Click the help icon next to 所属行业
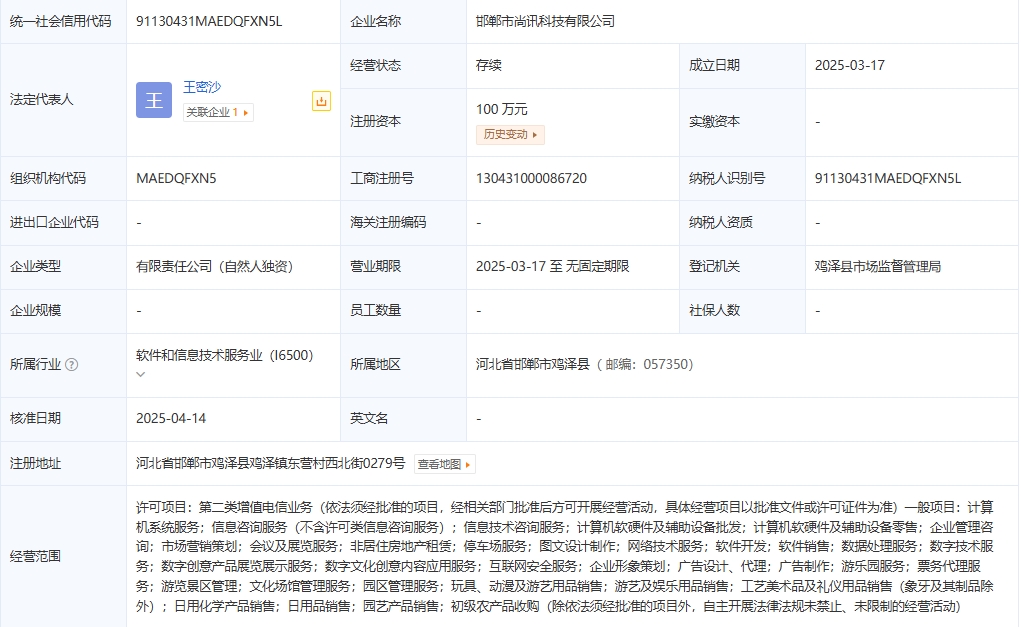1022x627 pixels. 71,365
